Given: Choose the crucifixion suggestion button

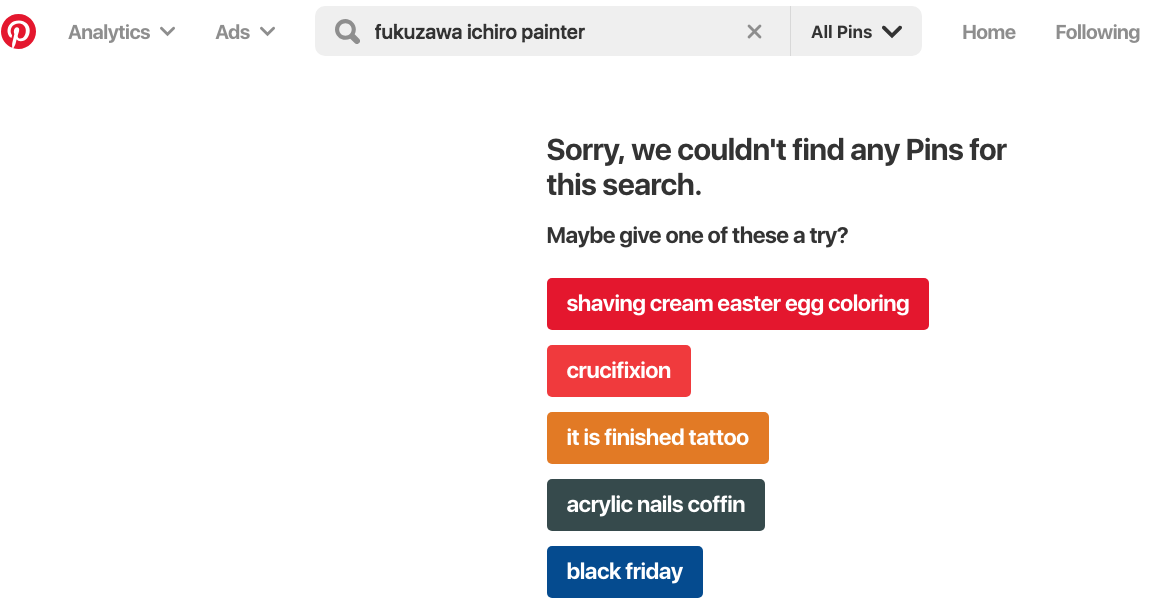Looking at the screenshot, I should [x=618, y=370].
